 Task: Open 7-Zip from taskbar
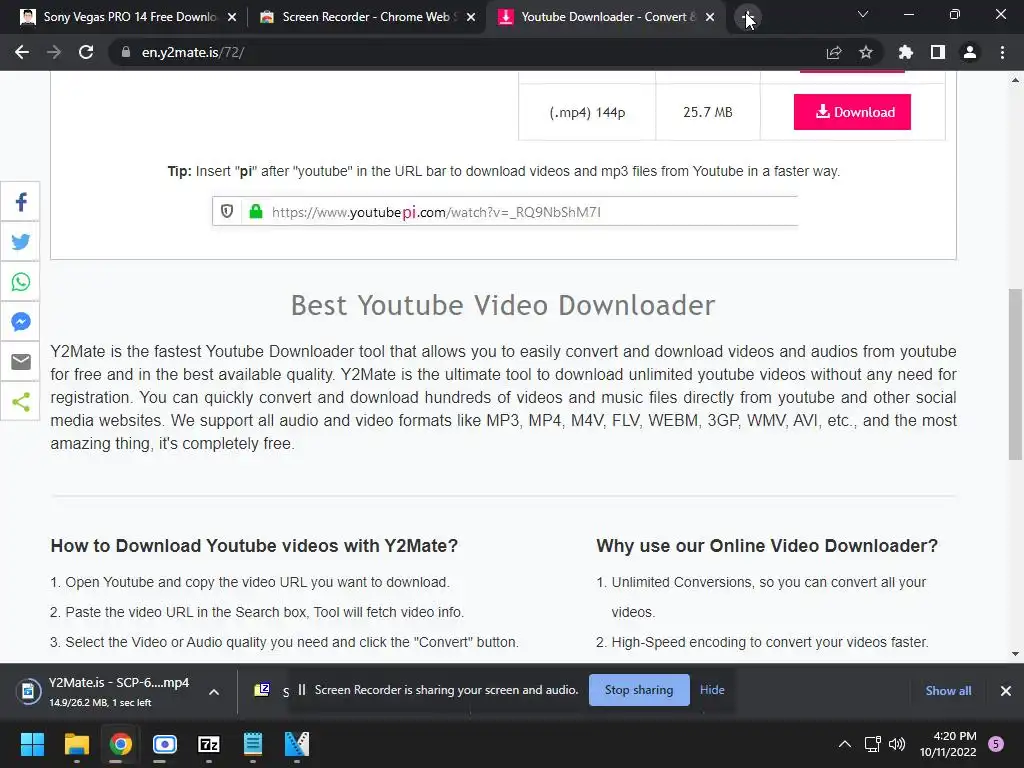click(208, 744)
